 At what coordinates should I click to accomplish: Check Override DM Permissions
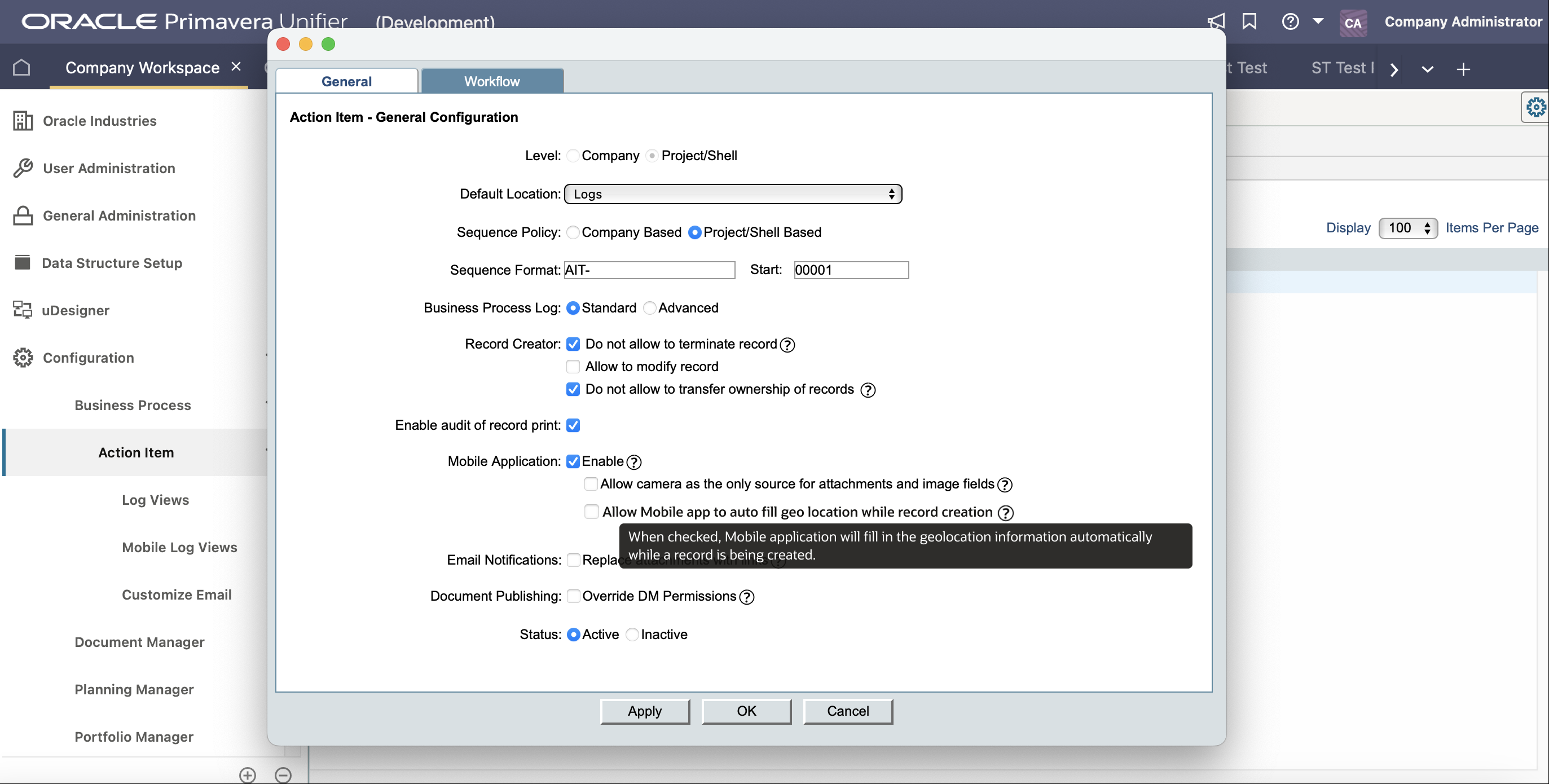point(574,596)
